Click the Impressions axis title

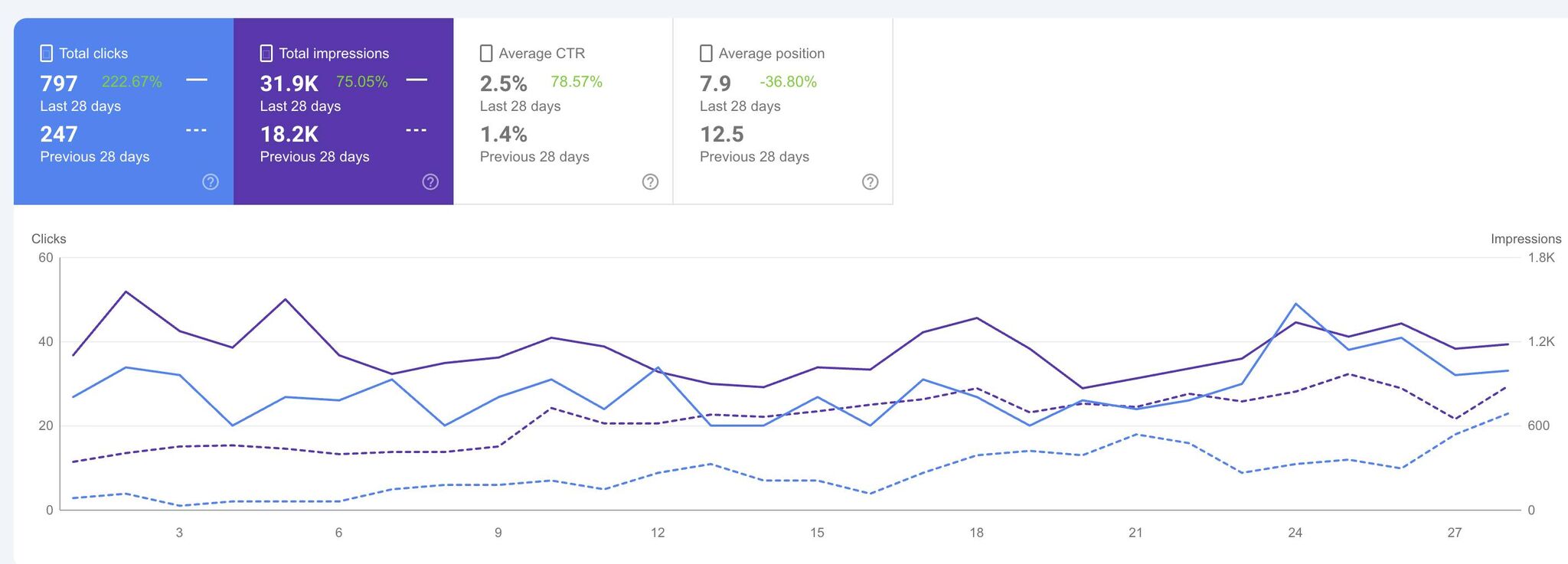coord(1525,240)
